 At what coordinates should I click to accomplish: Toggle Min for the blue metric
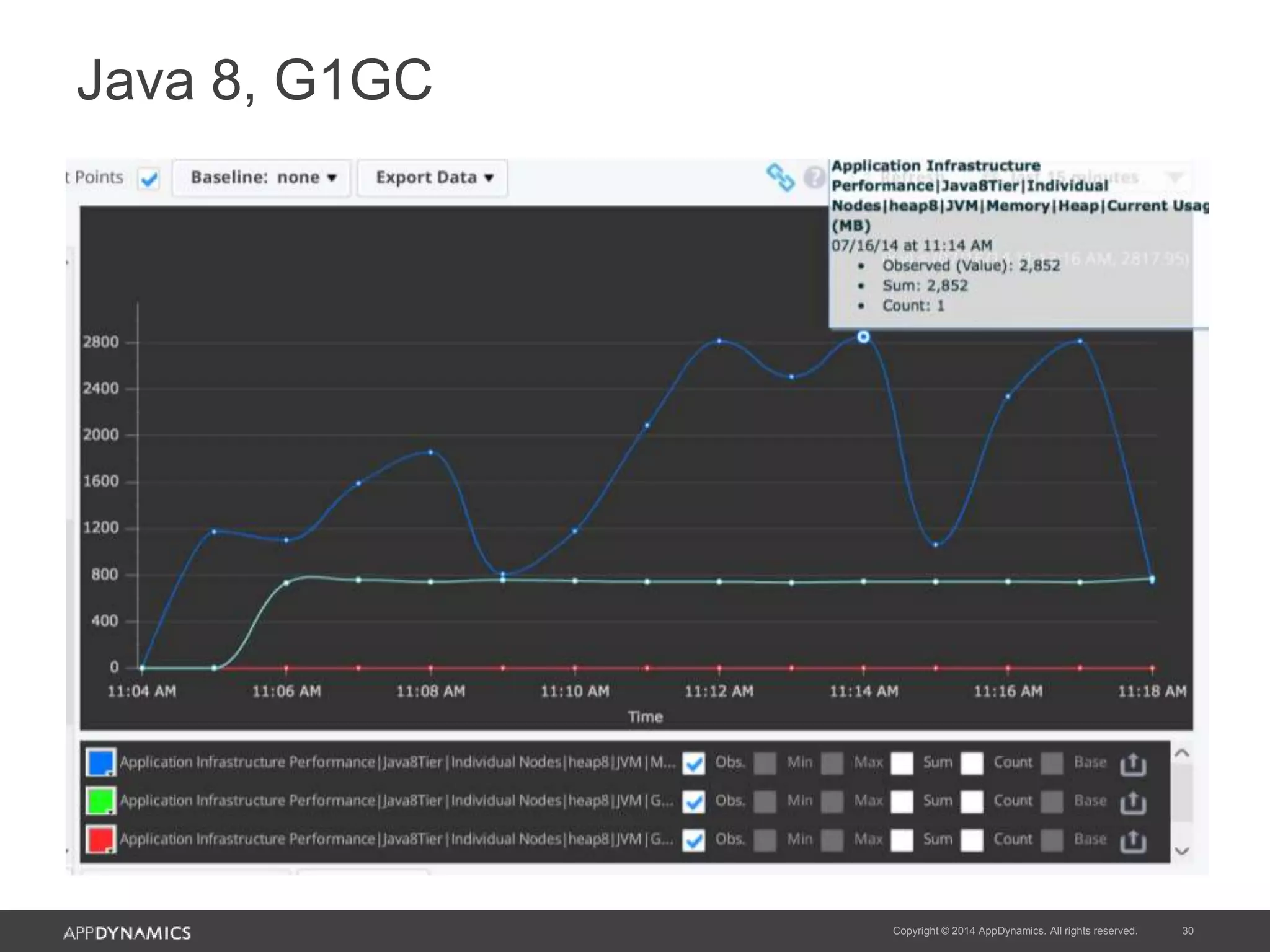point(765,763)
